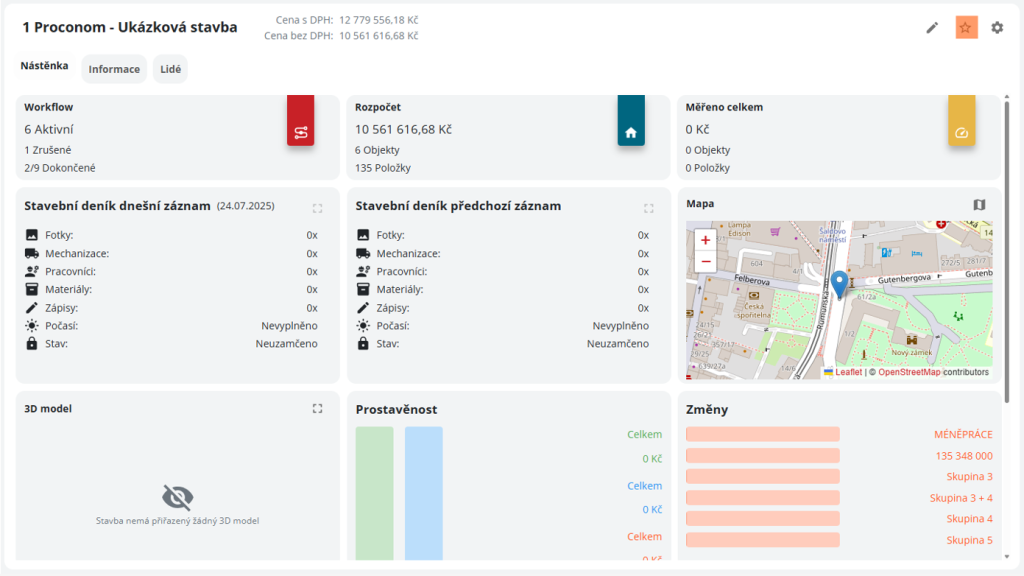
Task: Zoom out on the map
Action: [705, 261]
